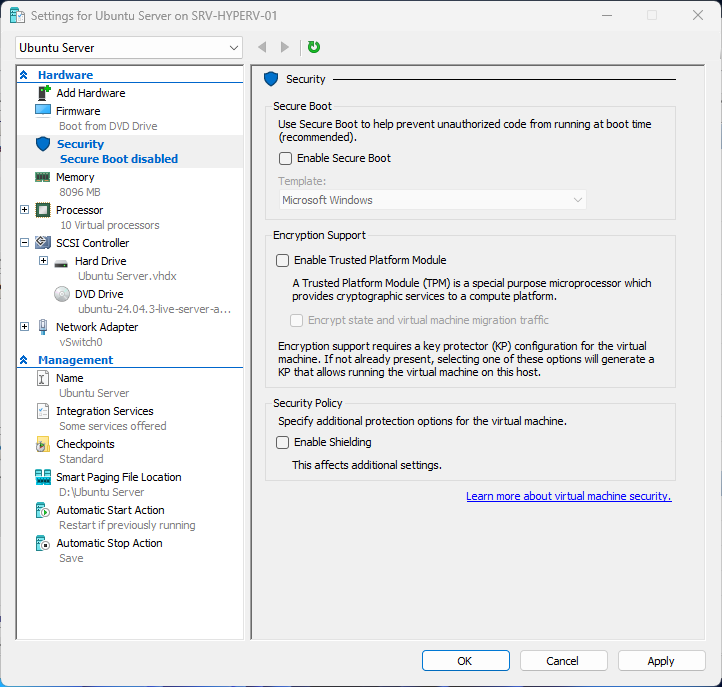Expand the Processor tree node
722x687 pixels.
click(25, 210)
